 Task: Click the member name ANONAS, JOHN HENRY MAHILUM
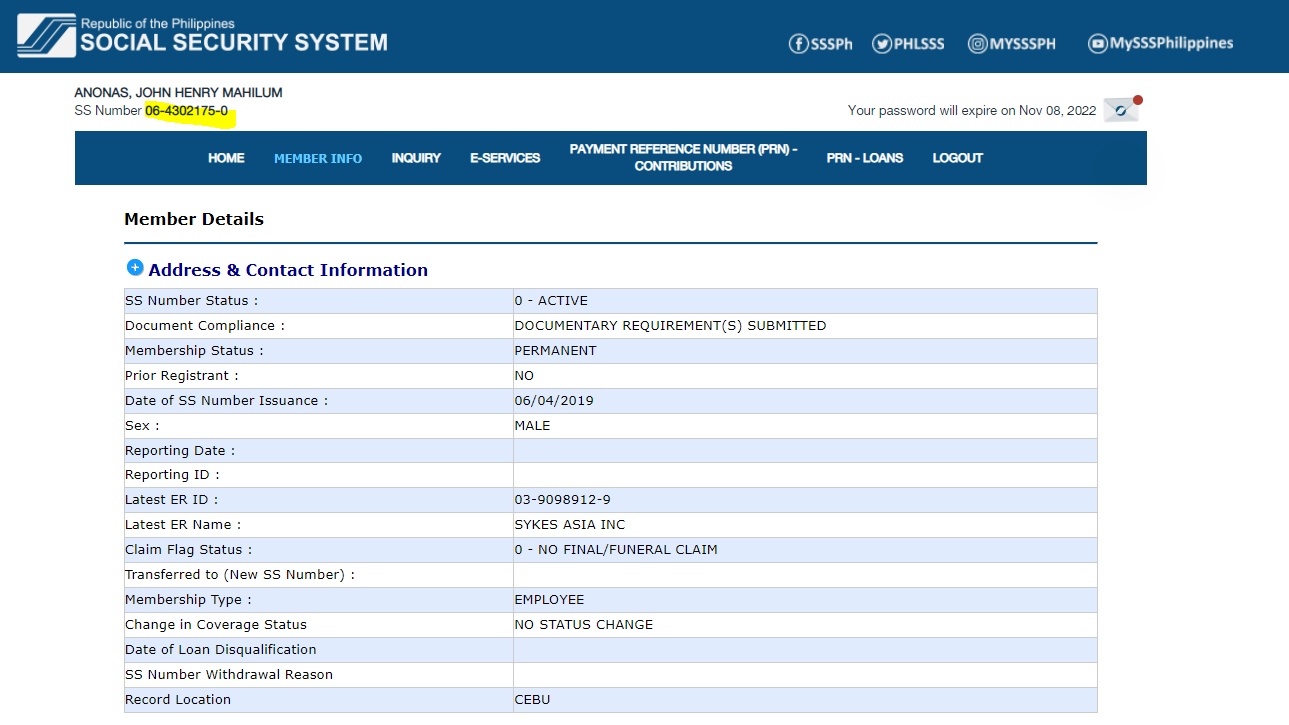click(x=178, y=93)
